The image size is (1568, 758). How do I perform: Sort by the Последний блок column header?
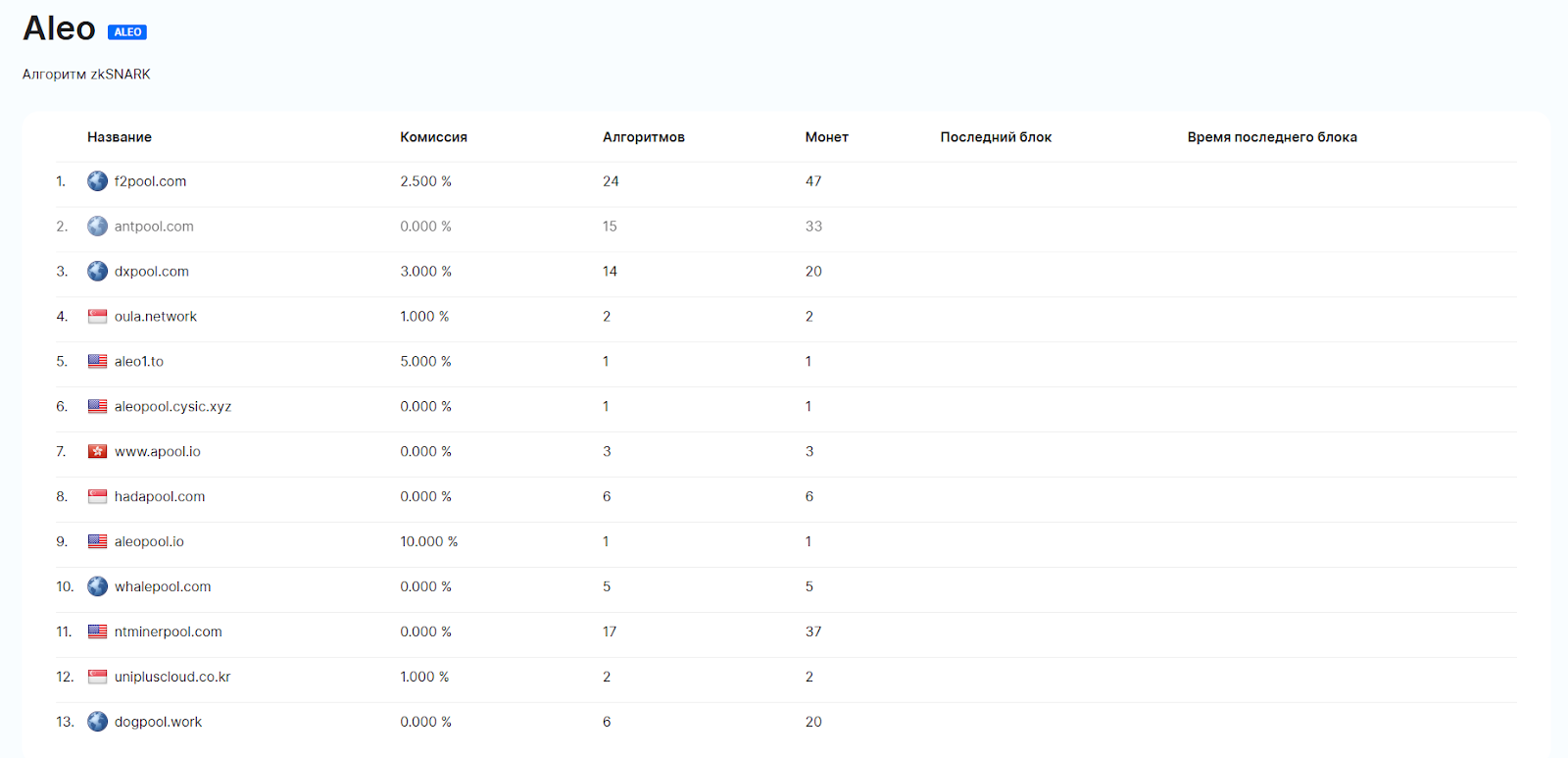click(x=996, y=137)
